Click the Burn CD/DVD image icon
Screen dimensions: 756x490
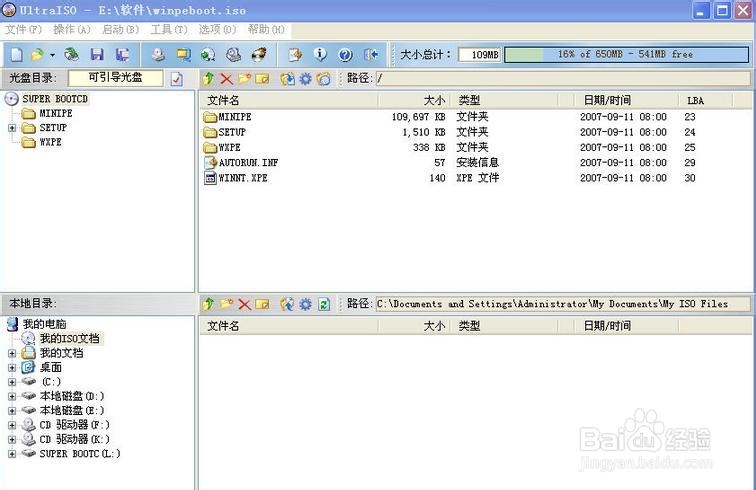[x=259, y=54]
